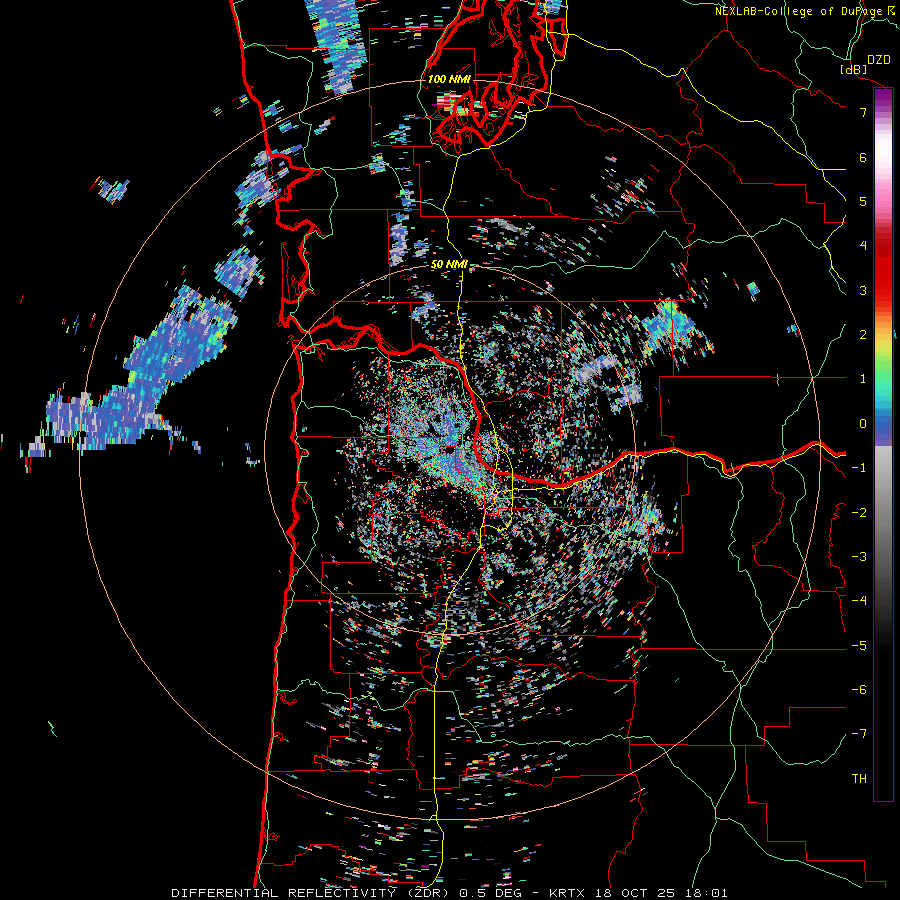Image resolution: width=900 pixels, height=900 pixels.
Task: Click the 3 value on the scale
Action: click(863, 290)
